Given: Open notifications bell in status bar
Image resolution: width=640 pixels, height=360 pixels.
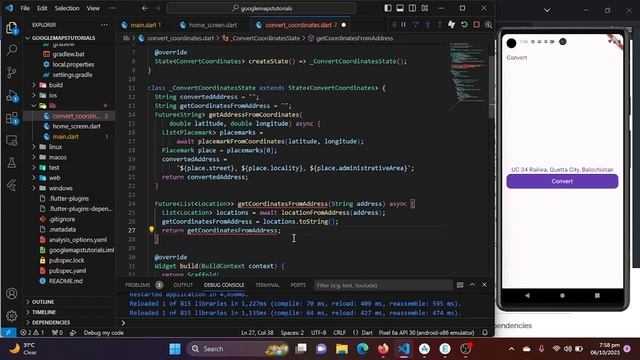Looking at the screenshot, I should click(485, 333).
